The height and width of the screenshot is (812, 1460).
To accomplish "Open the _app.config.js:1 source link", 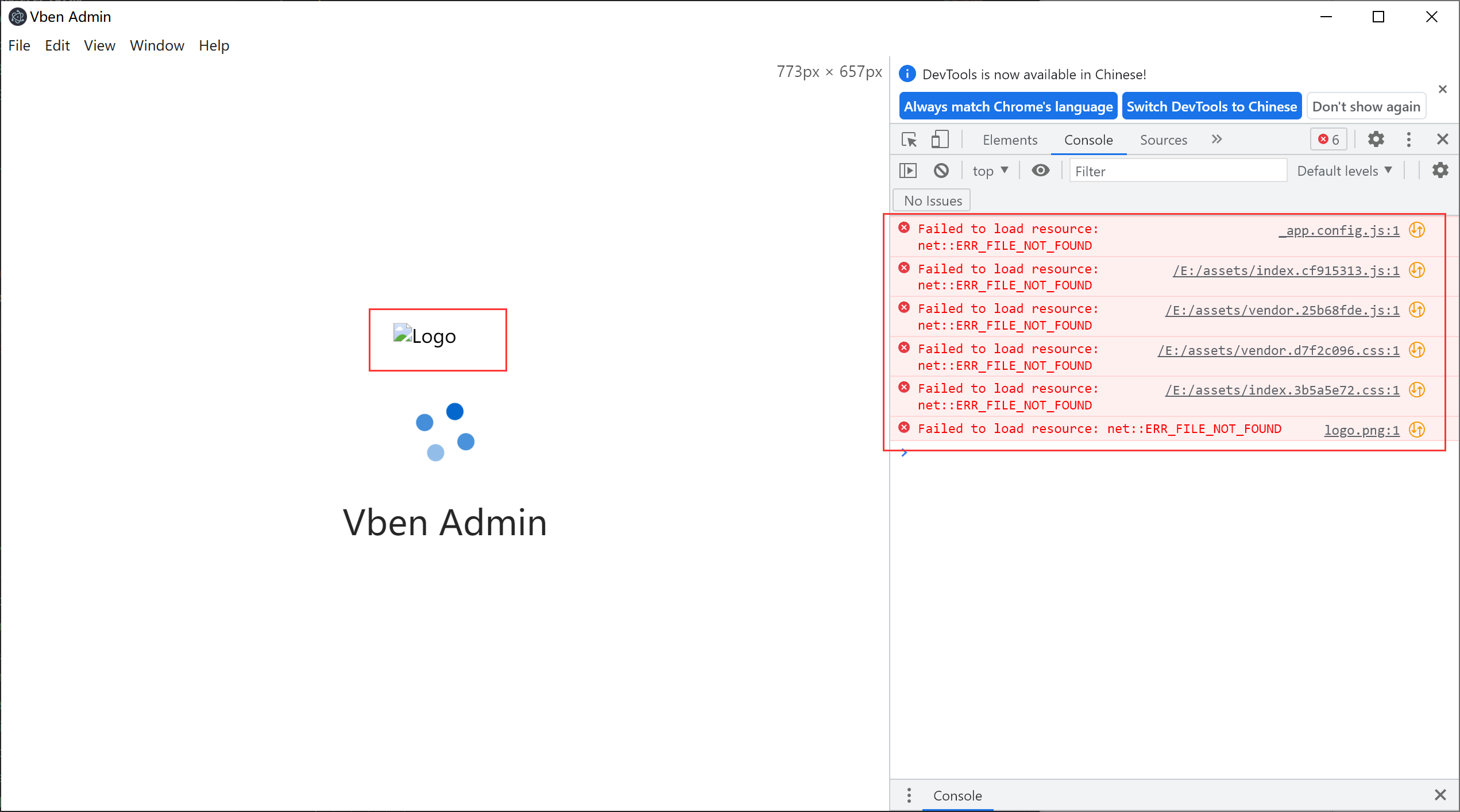I will pyautogui.click(x=1339, y=231).
